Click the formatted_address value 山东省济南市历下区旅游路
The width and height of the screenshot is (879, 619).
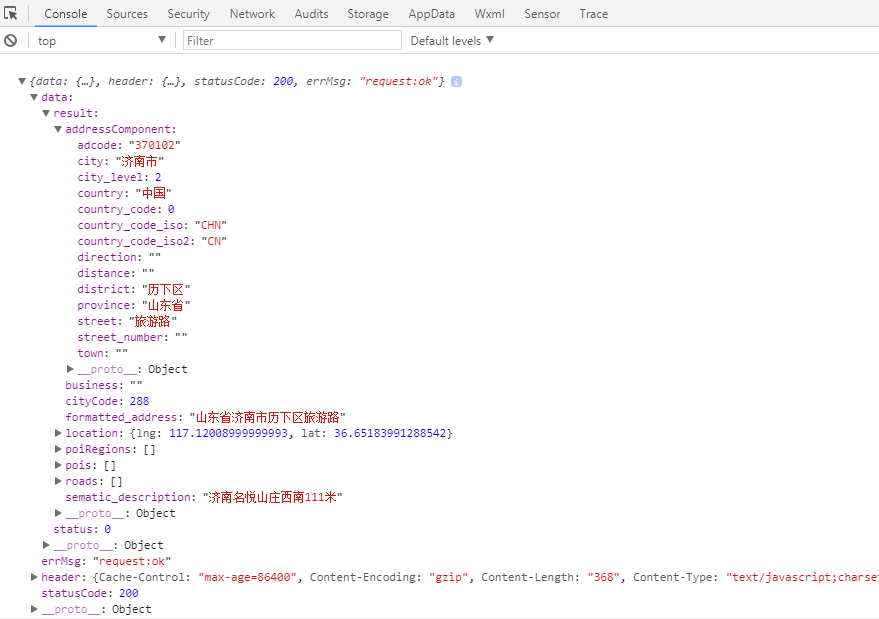coord(267,417)
